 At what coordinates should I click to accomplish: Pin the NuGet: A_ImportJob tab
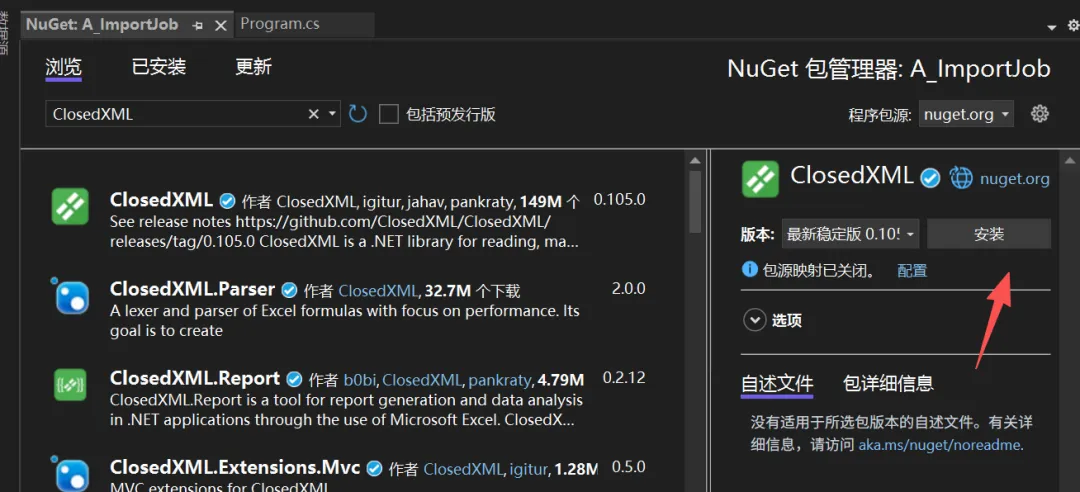pos(198,25)
